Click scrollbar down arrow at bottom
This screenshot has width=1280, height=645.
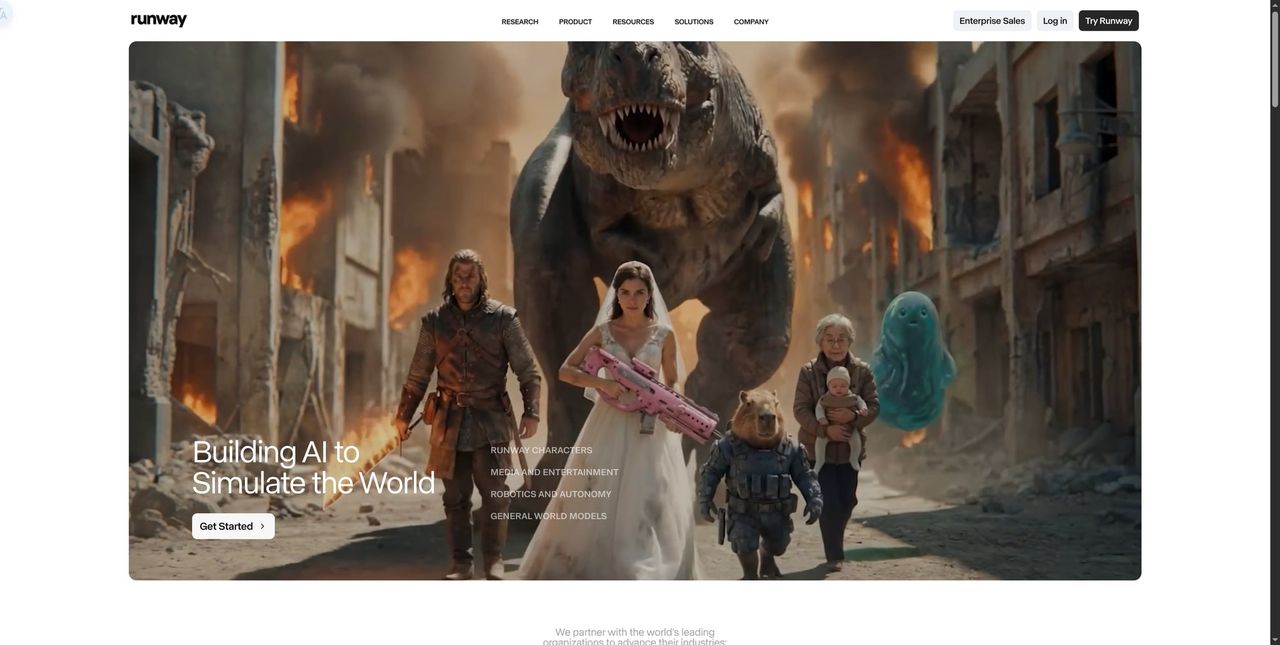coord(1274,638)
